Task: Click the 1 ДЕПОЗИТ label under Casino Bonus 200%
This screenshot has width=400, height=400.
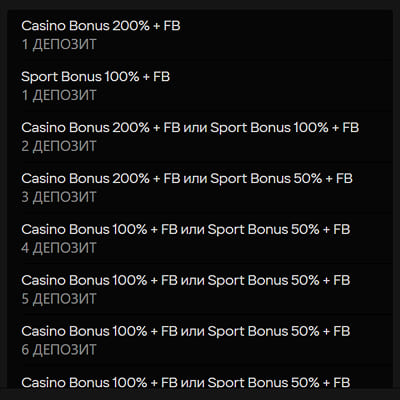Action: [x=59, y=44]
